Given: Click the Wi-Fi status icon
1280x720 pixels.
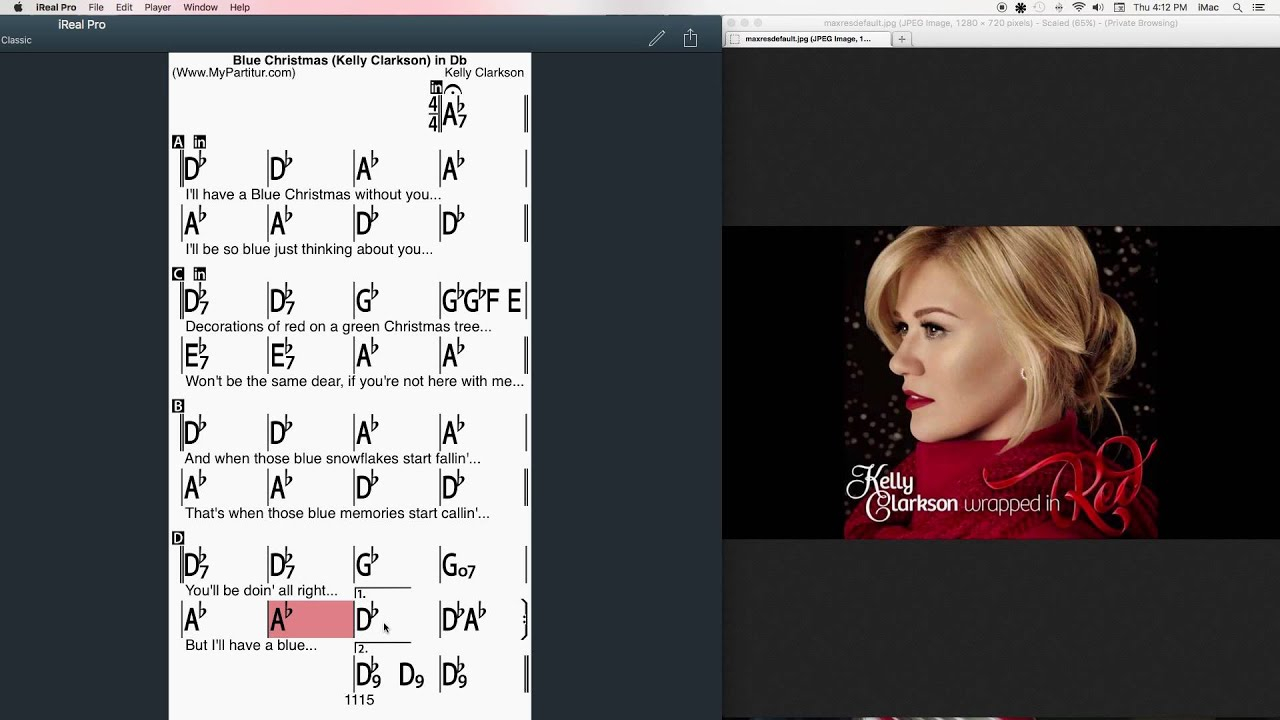Looking at the screenshot, I should tap(1079, 7).
